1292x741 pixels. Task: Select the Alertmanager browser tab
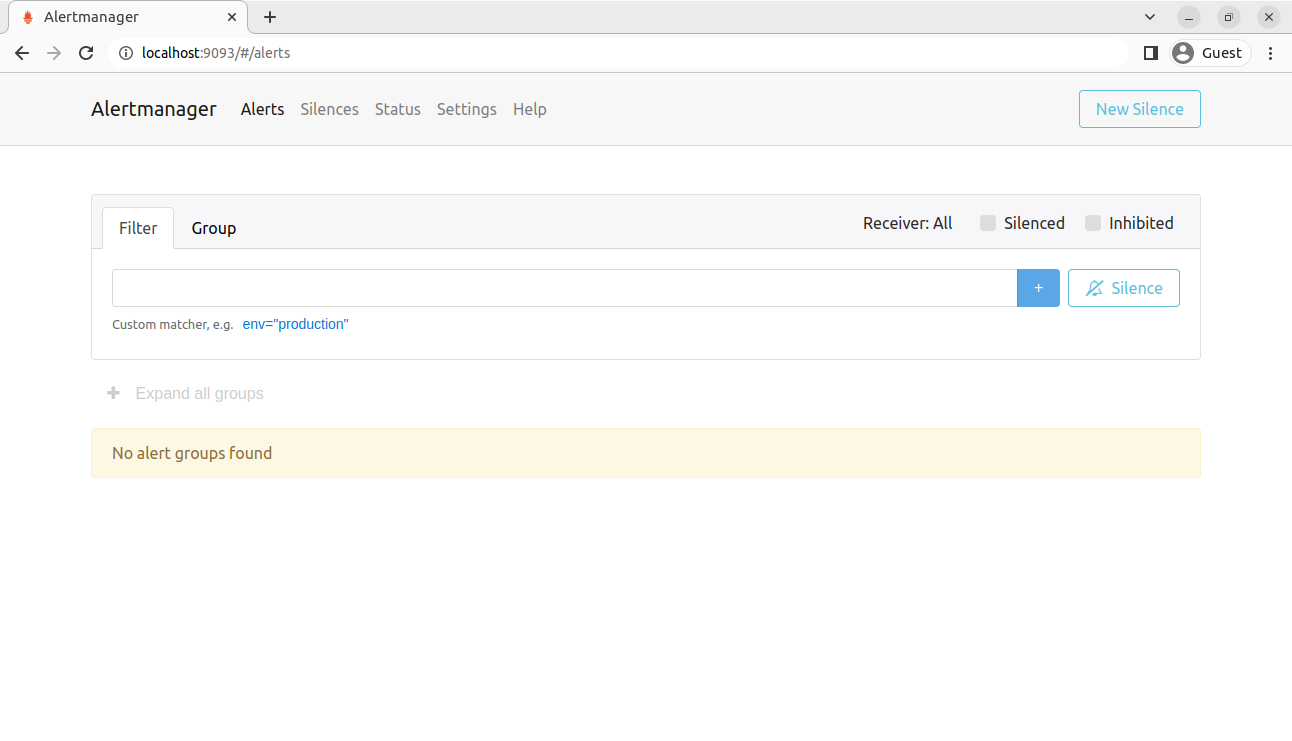128,17
